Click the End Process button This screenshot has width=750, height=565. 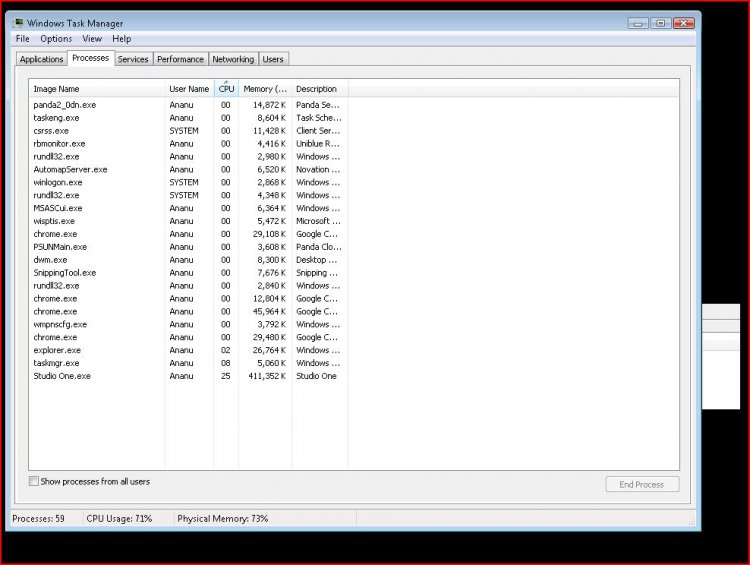(x=642, y=484)
